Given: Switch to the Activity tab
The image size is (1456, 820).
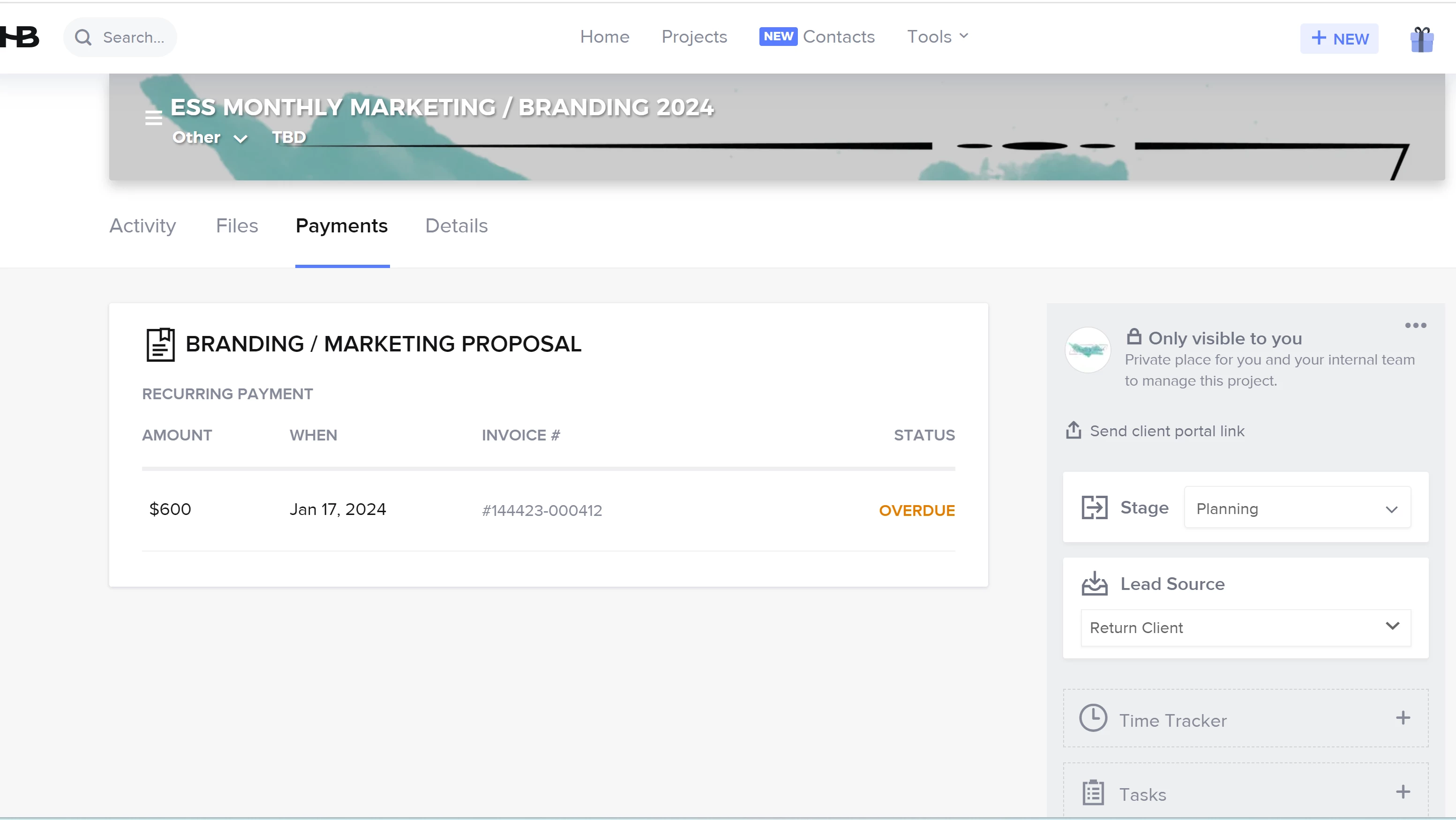Looking at the screenshot, I should [x=143, y=226].
